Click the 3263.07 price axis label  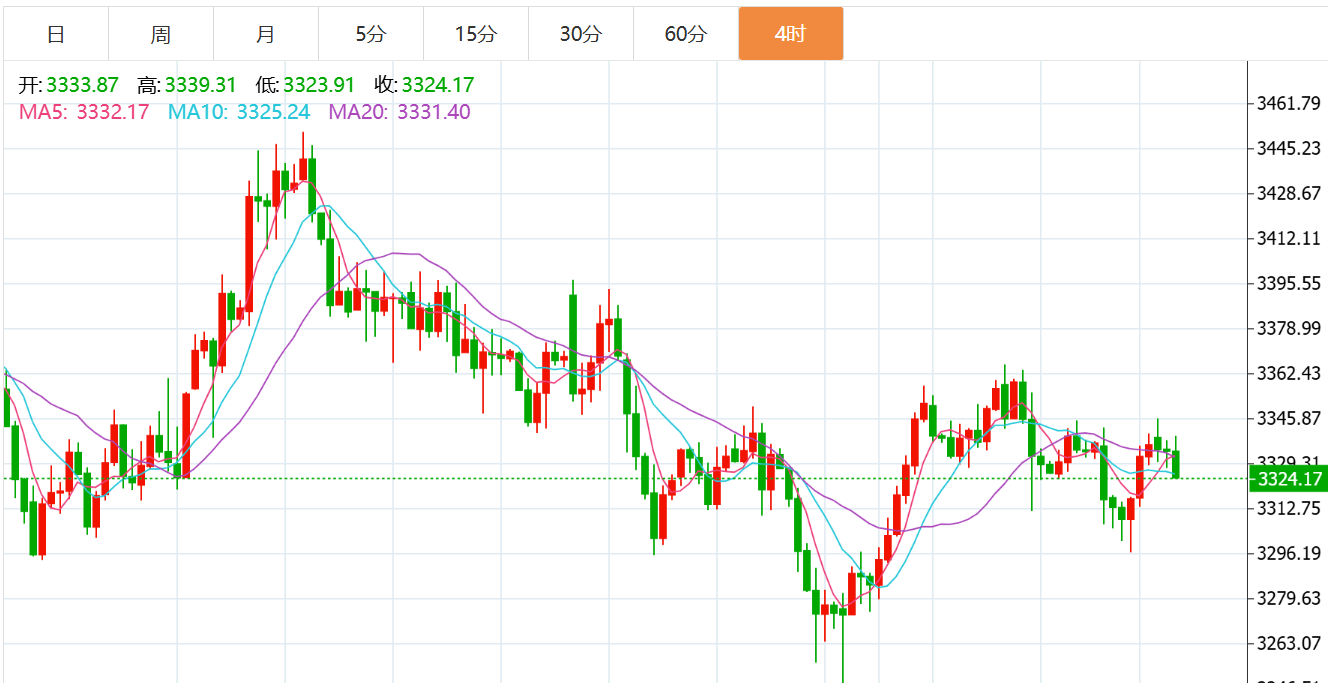[x=1289, y=643]
